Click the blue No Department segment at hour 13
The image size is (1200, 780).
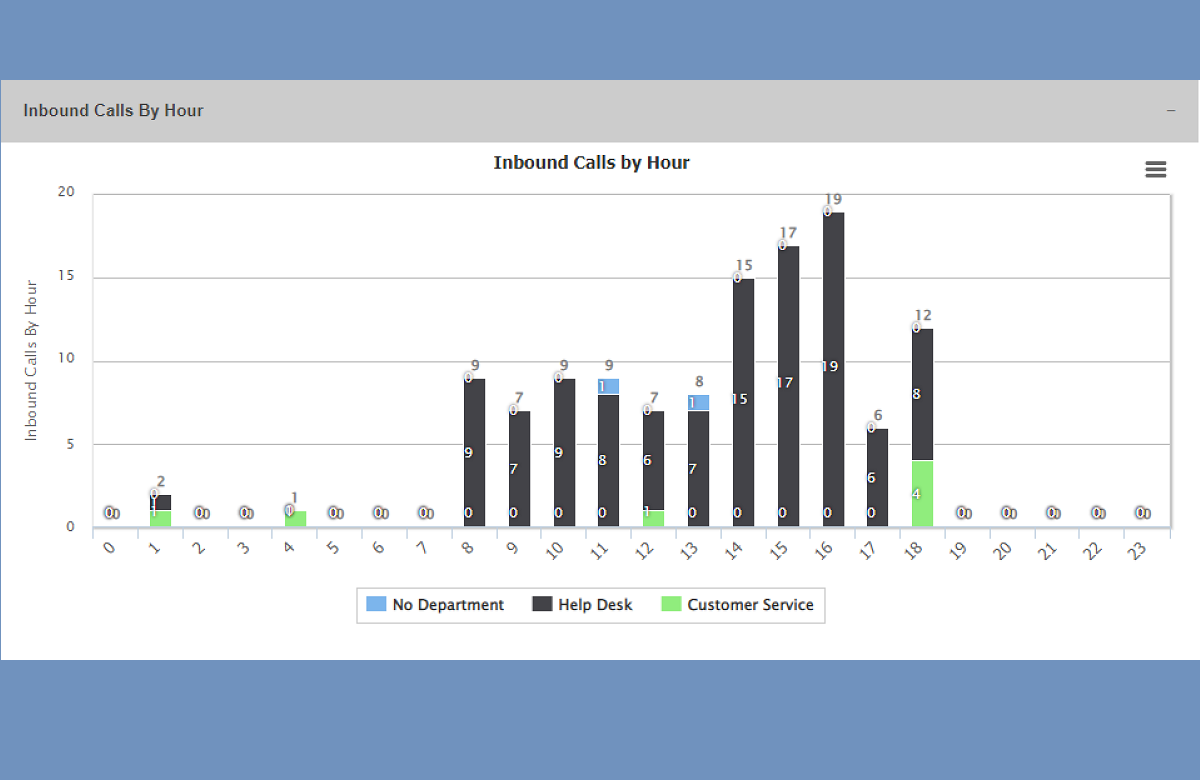[x=698, y=402]
